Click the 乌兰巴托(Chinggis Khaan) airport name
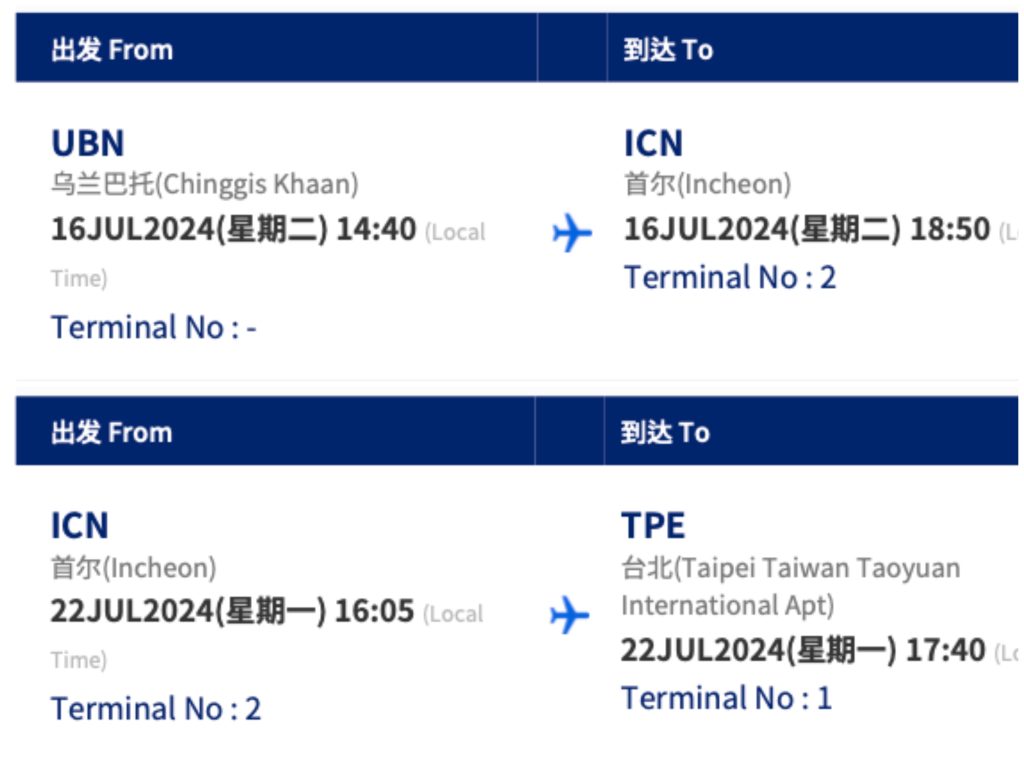 tap(204, 184)
